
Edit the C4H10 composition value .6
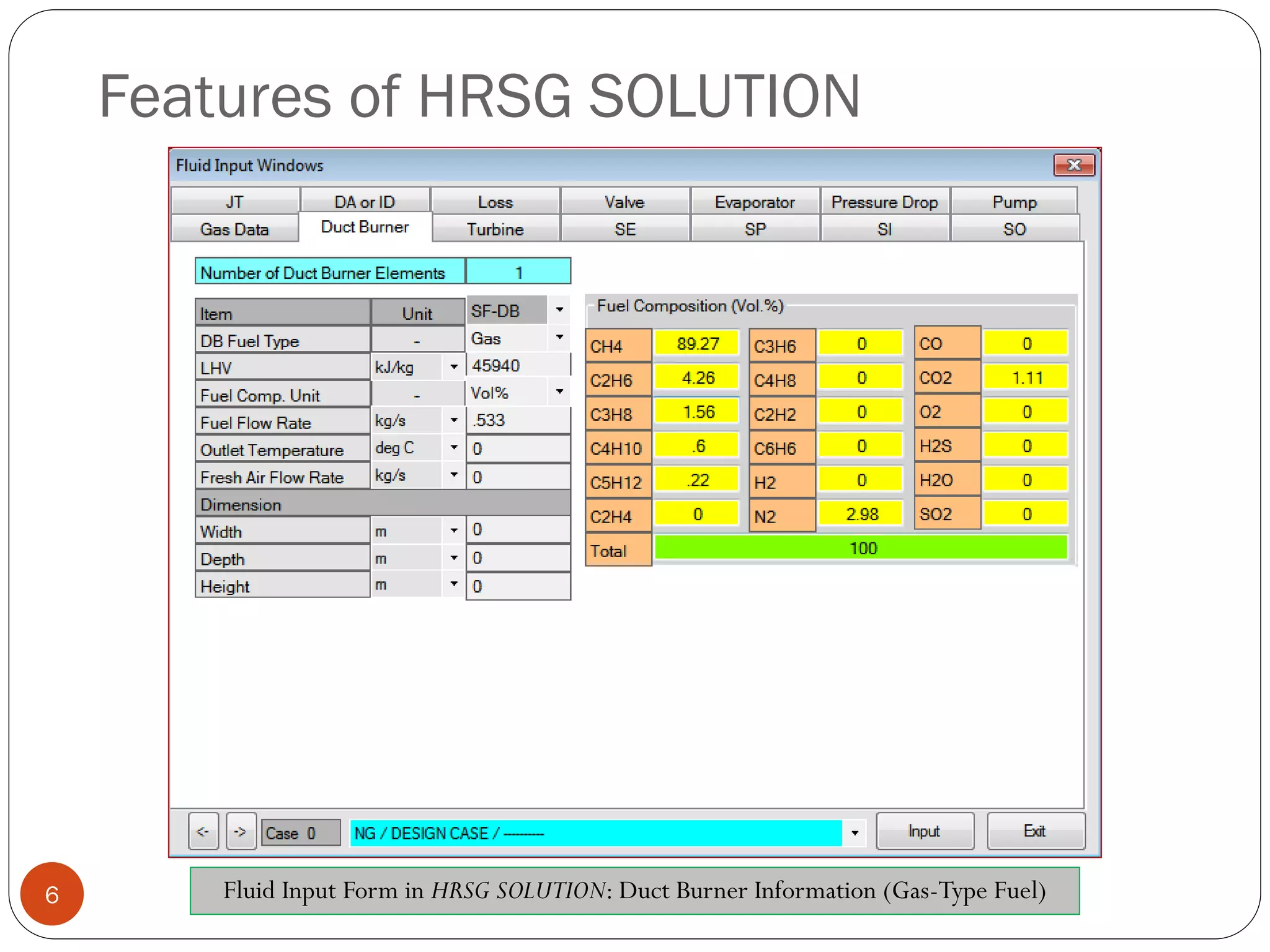point(697,446)
